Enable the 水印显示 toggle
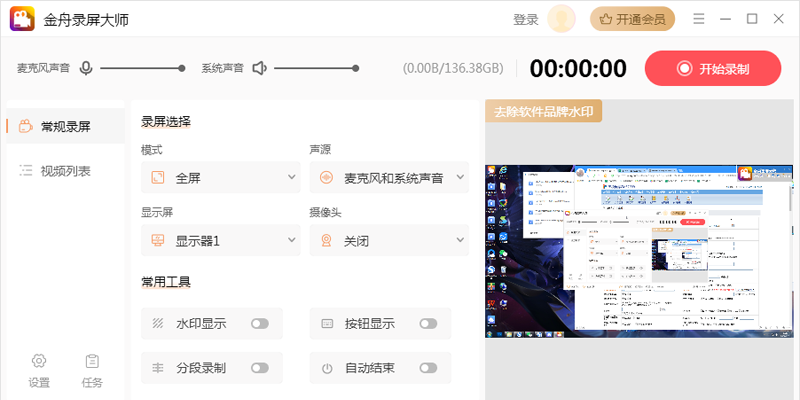 [260, 323]
